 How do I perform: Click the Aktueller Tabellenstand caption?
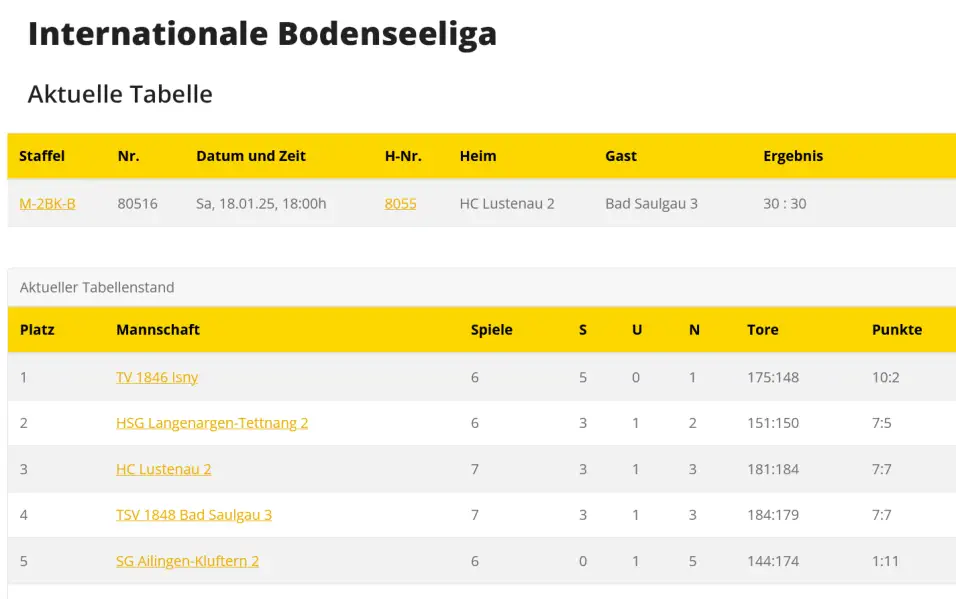[x=97, y=287]
